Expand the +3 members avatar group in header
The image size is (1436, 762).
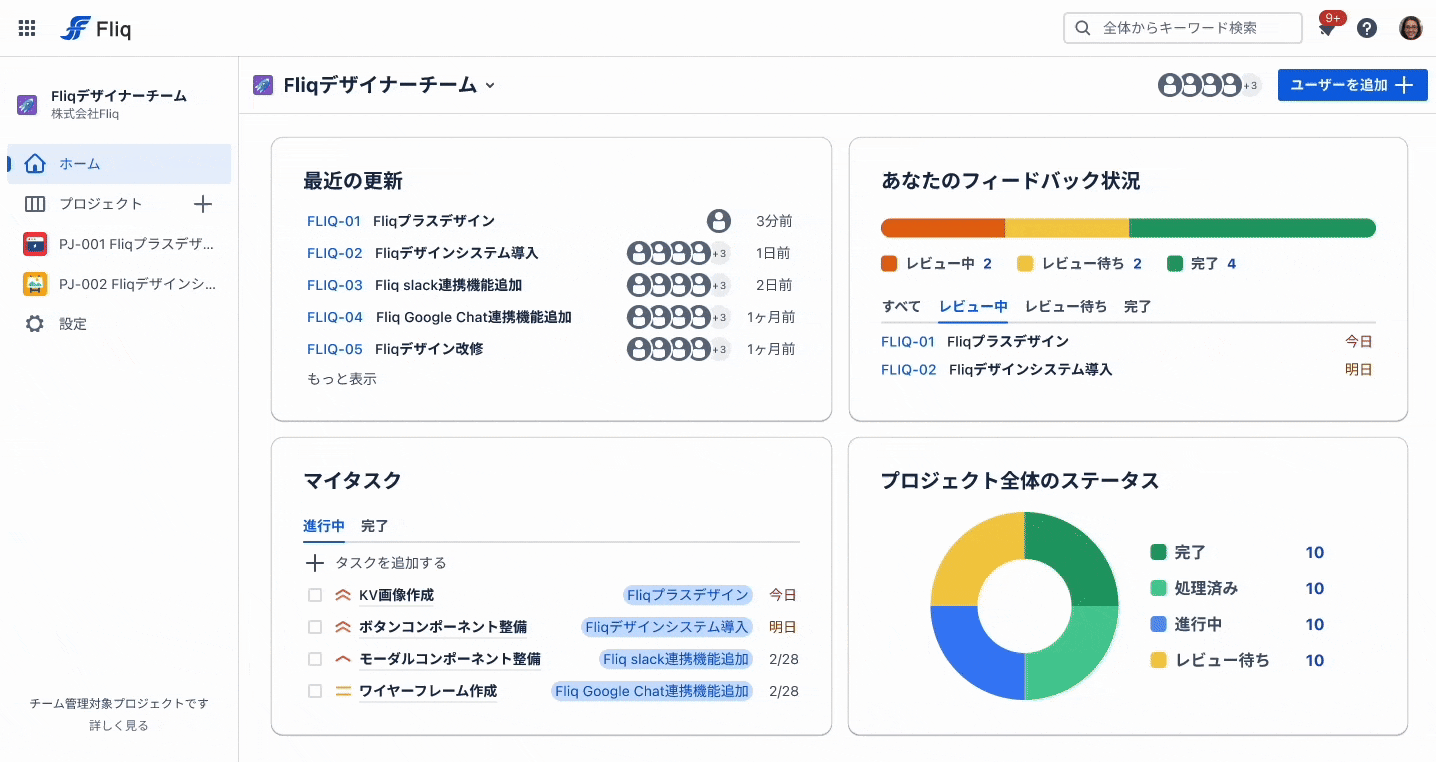point(1250,86)
